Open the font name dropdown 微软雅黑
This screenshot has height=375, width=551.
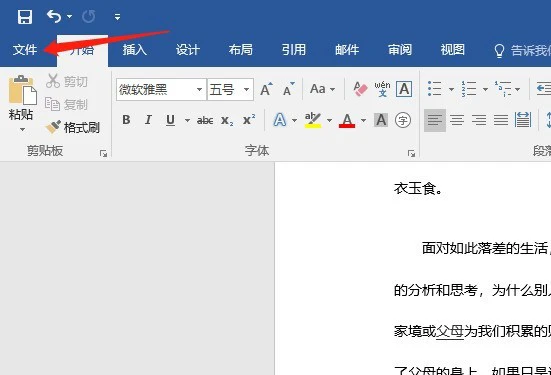pyautogui.click(x=199, y=90)
